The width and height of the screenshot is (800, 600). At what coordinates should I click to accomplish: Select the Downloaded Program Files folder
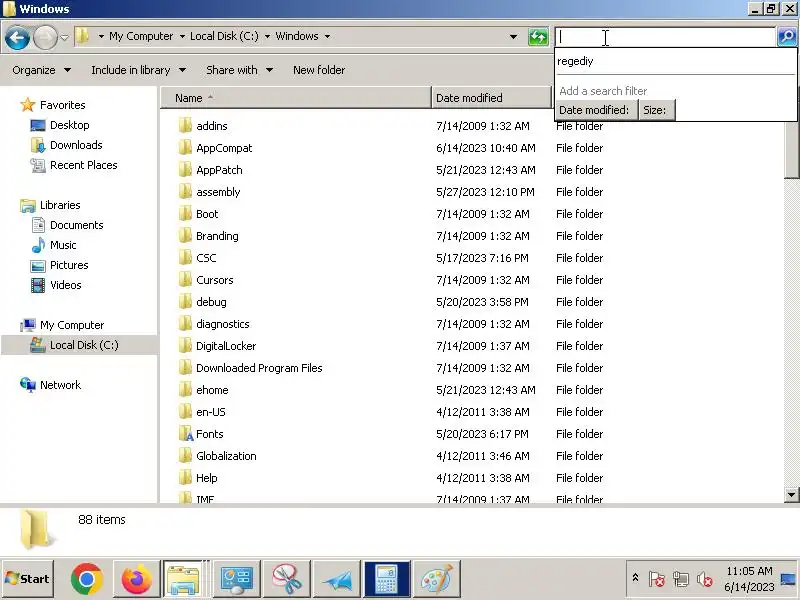(259, 368)
